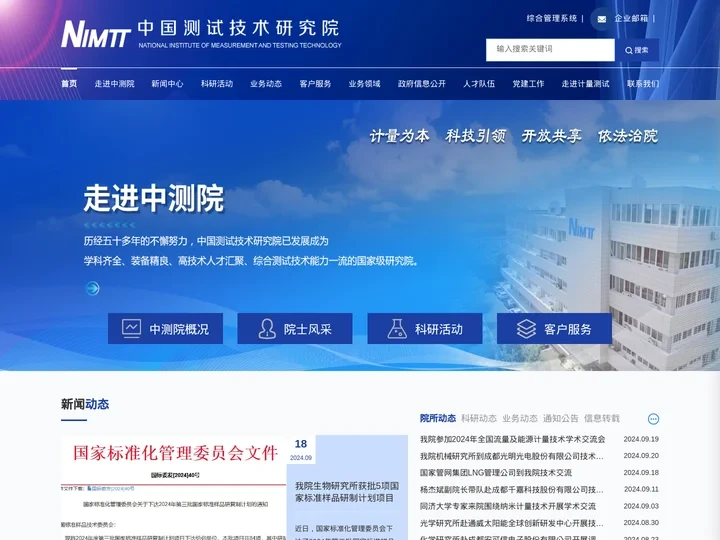Switch to 院所动态 news tab
The width and height of the screenshot is (720, 540).
pos(438,418)
